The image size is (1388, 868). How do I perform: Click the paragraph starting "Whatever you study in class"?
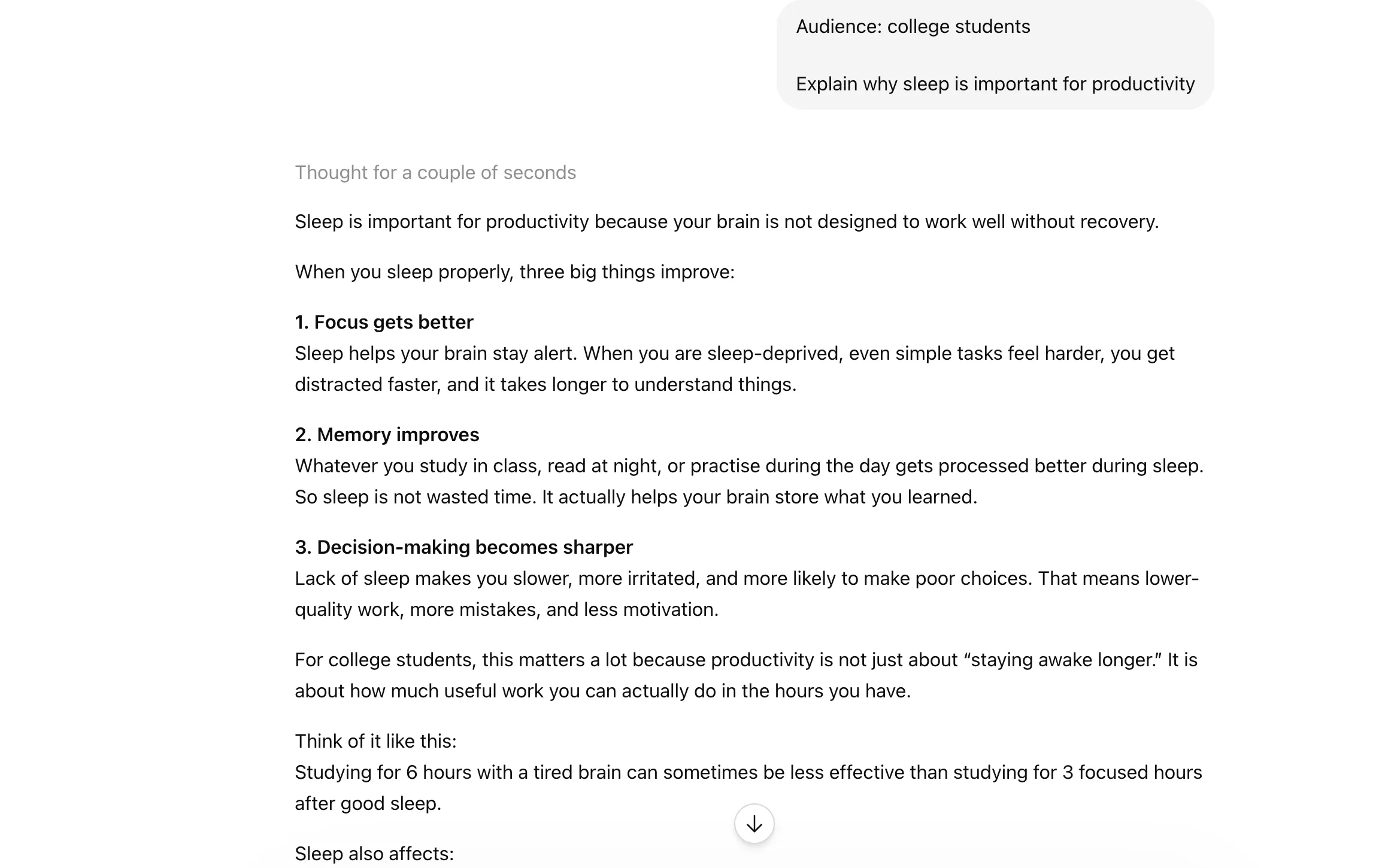tap(748, 466)
